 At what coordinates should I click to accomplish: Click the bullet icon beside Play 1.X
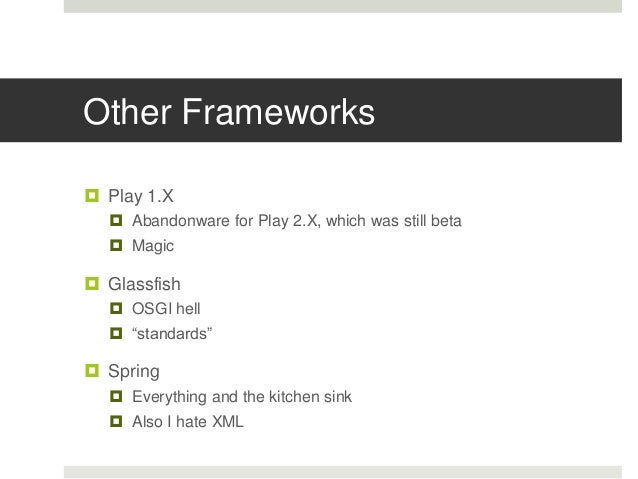[92, 196]
